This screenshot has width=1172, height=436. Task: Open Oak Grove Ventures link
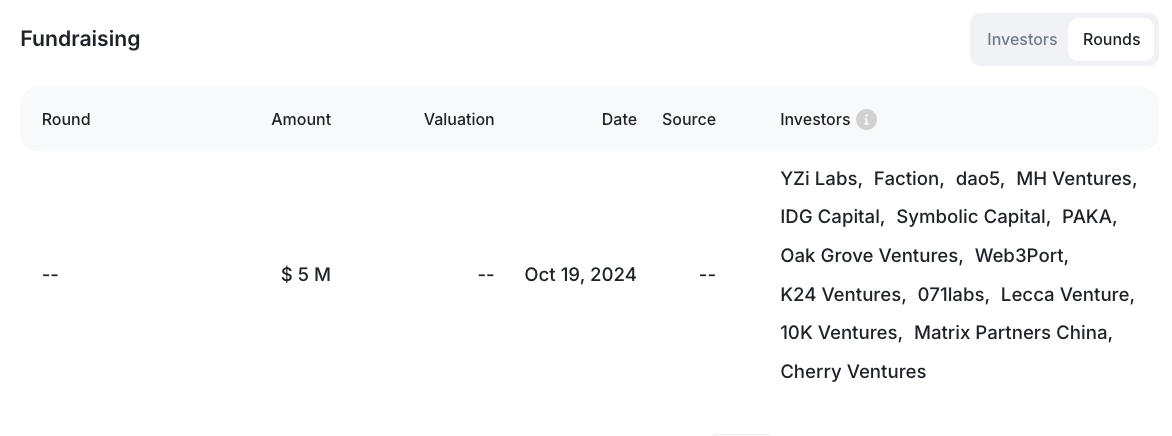869,256
